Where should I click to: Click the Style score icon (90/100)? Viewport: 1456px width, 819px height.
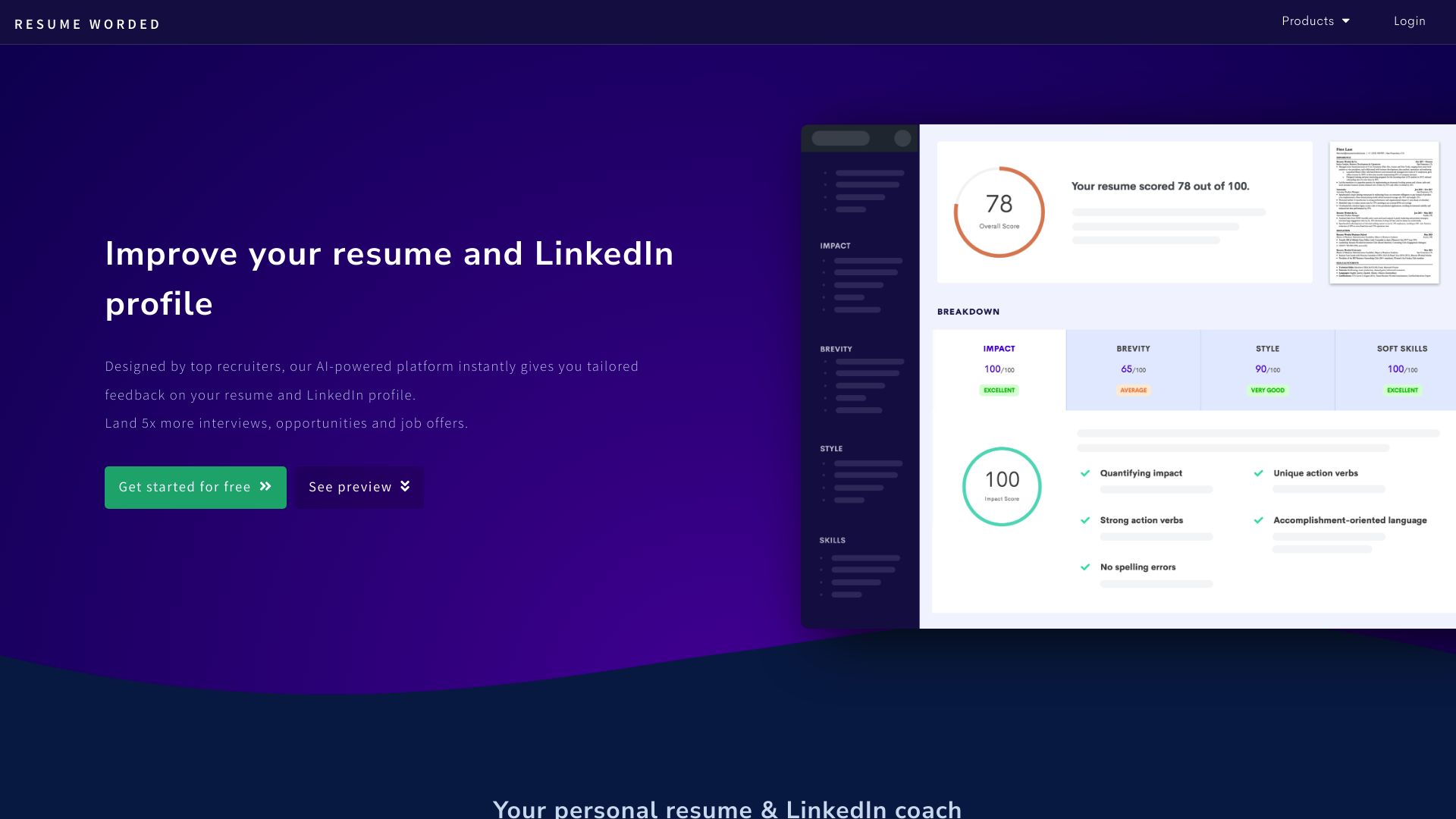coord(1267,369)
